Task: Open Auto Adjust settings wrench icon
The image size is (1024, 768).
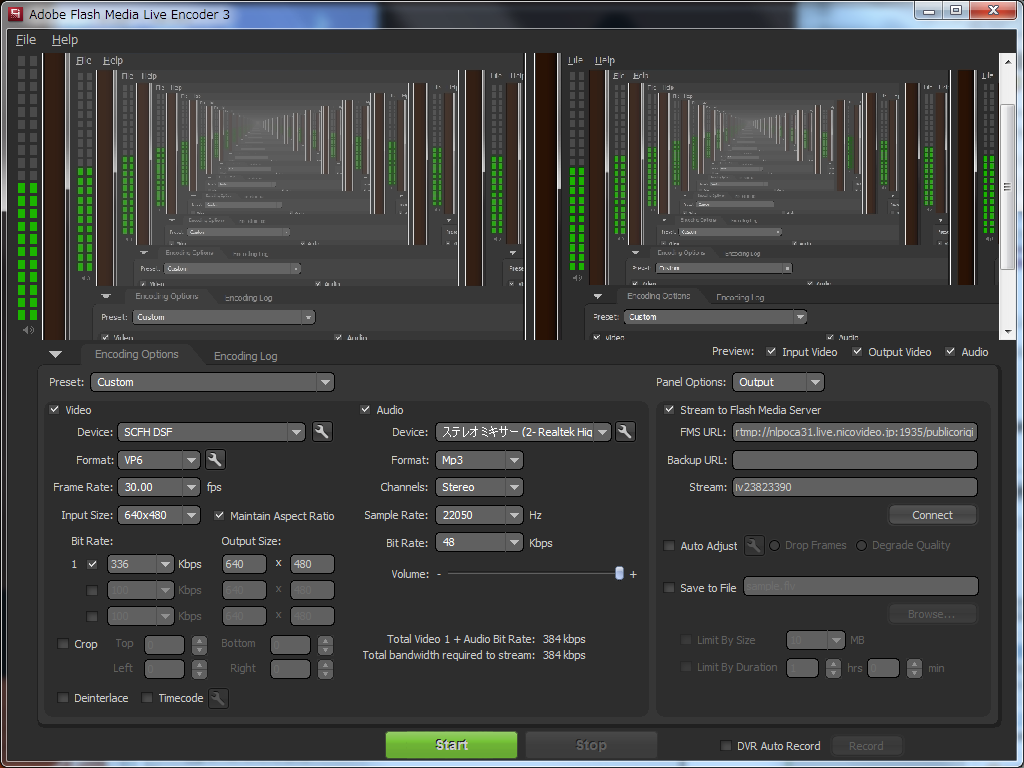Action: 754,545
